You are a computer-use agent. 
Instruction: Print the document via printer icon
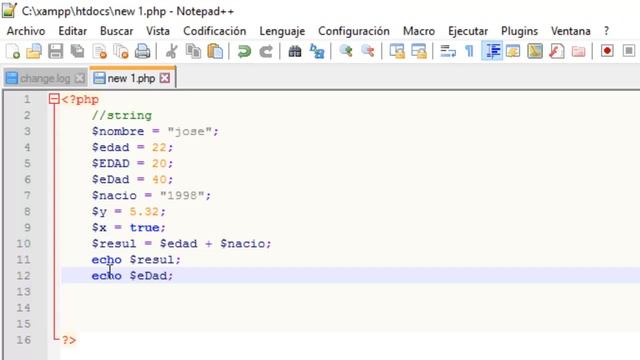[x=142, y=51]
